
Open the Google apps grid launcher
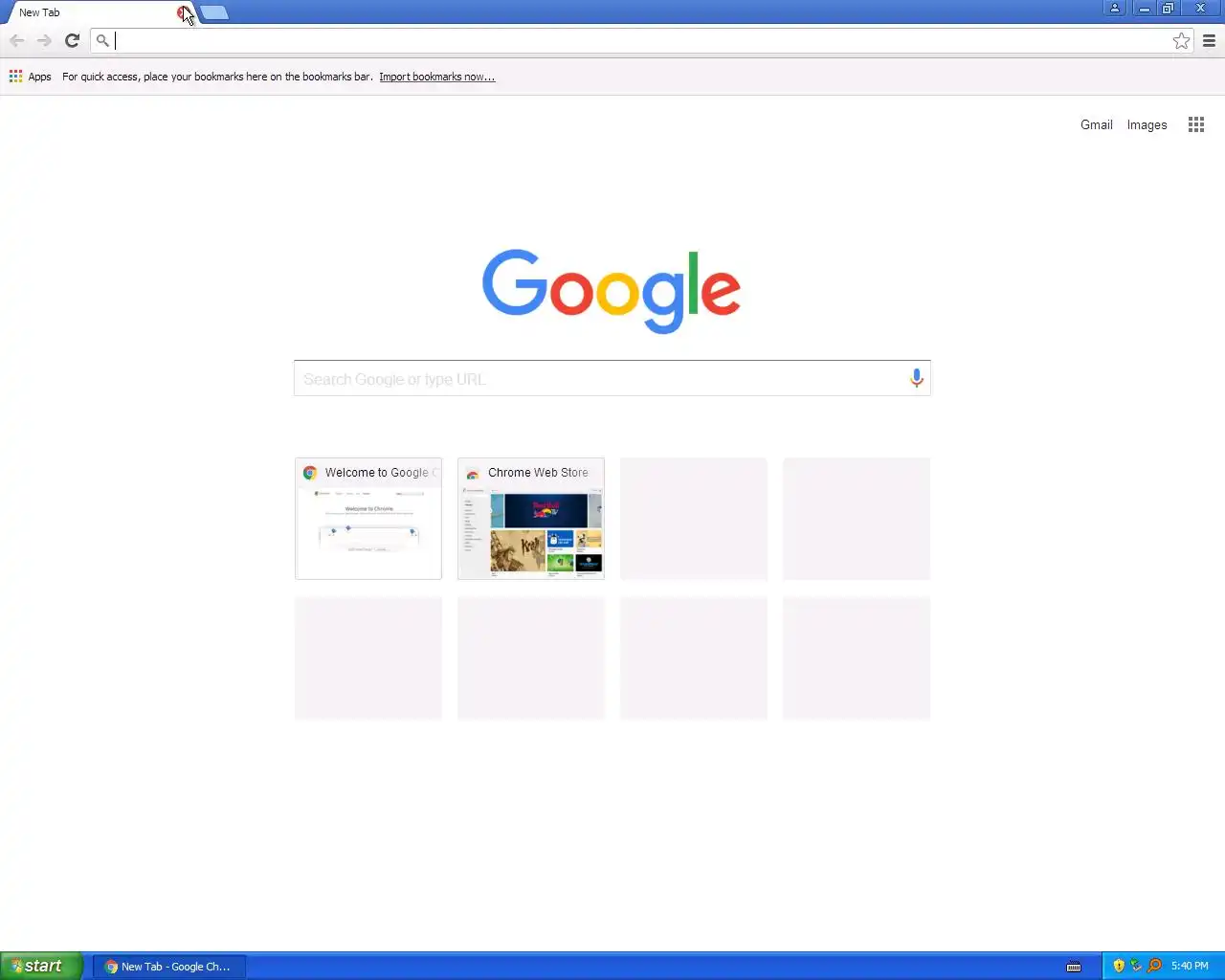(x=1195, y=124)
